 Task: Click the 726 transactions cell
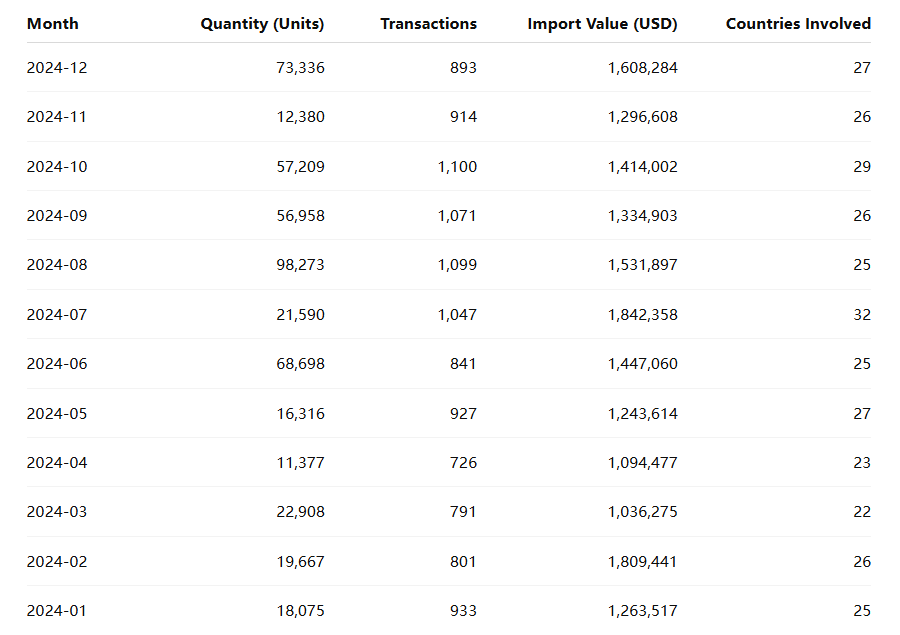pos(462,463)
